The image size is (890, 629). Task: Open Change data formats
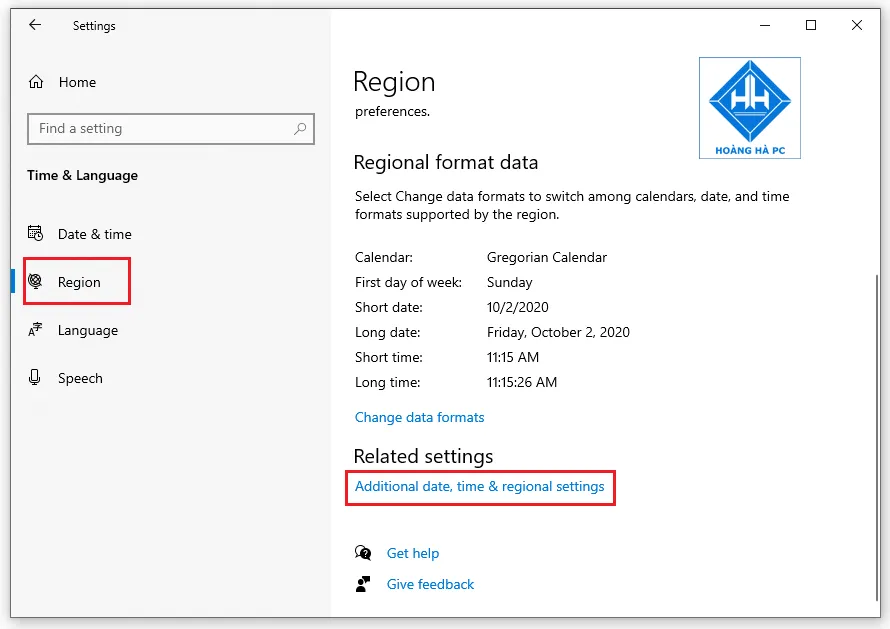coord(419,417)
